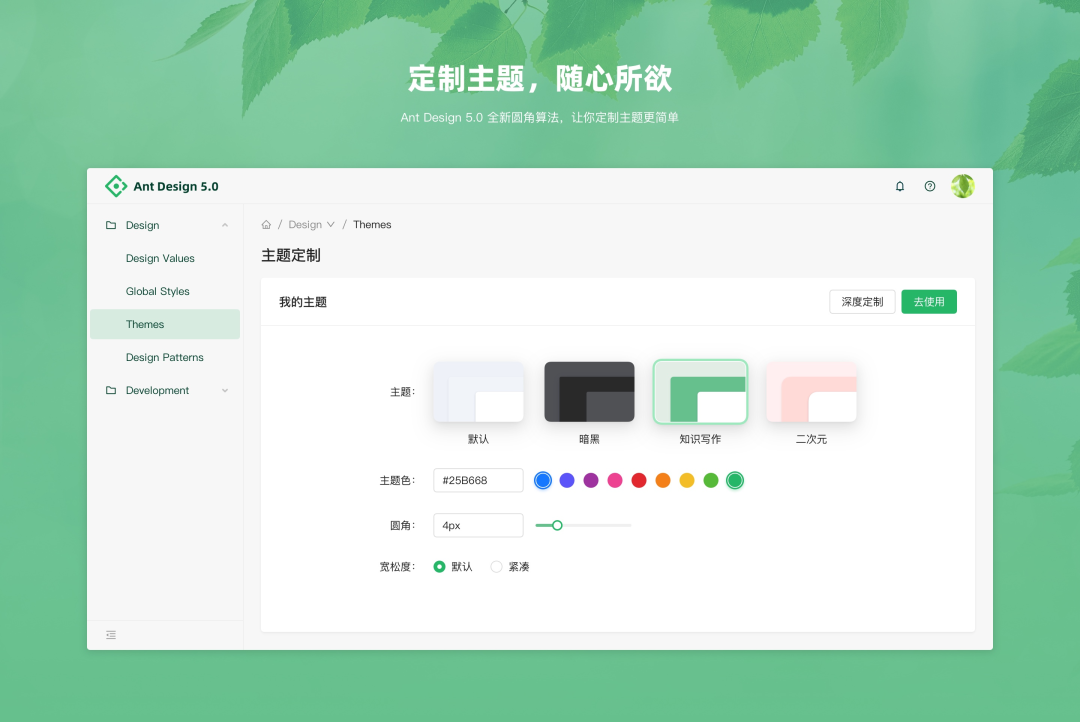The width and height of the screenshot is (1080, 722).
Task: Click the Development folder icon
Action: 111,390
